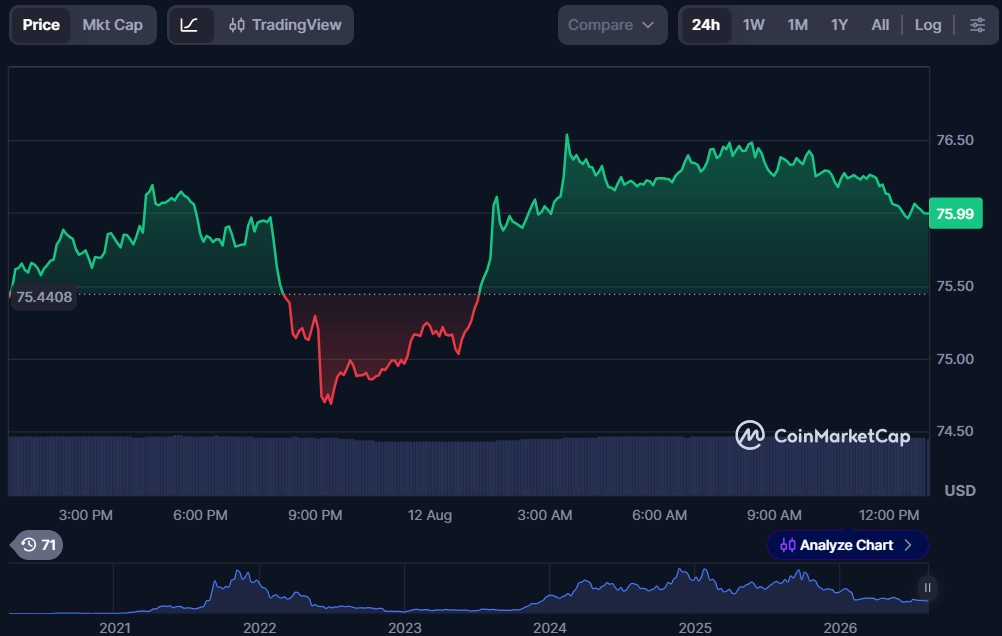Click 2023 on the history range navigator
Image resolution: width=1002 pixels, height=636 pixels.
[x=405, y=628]
